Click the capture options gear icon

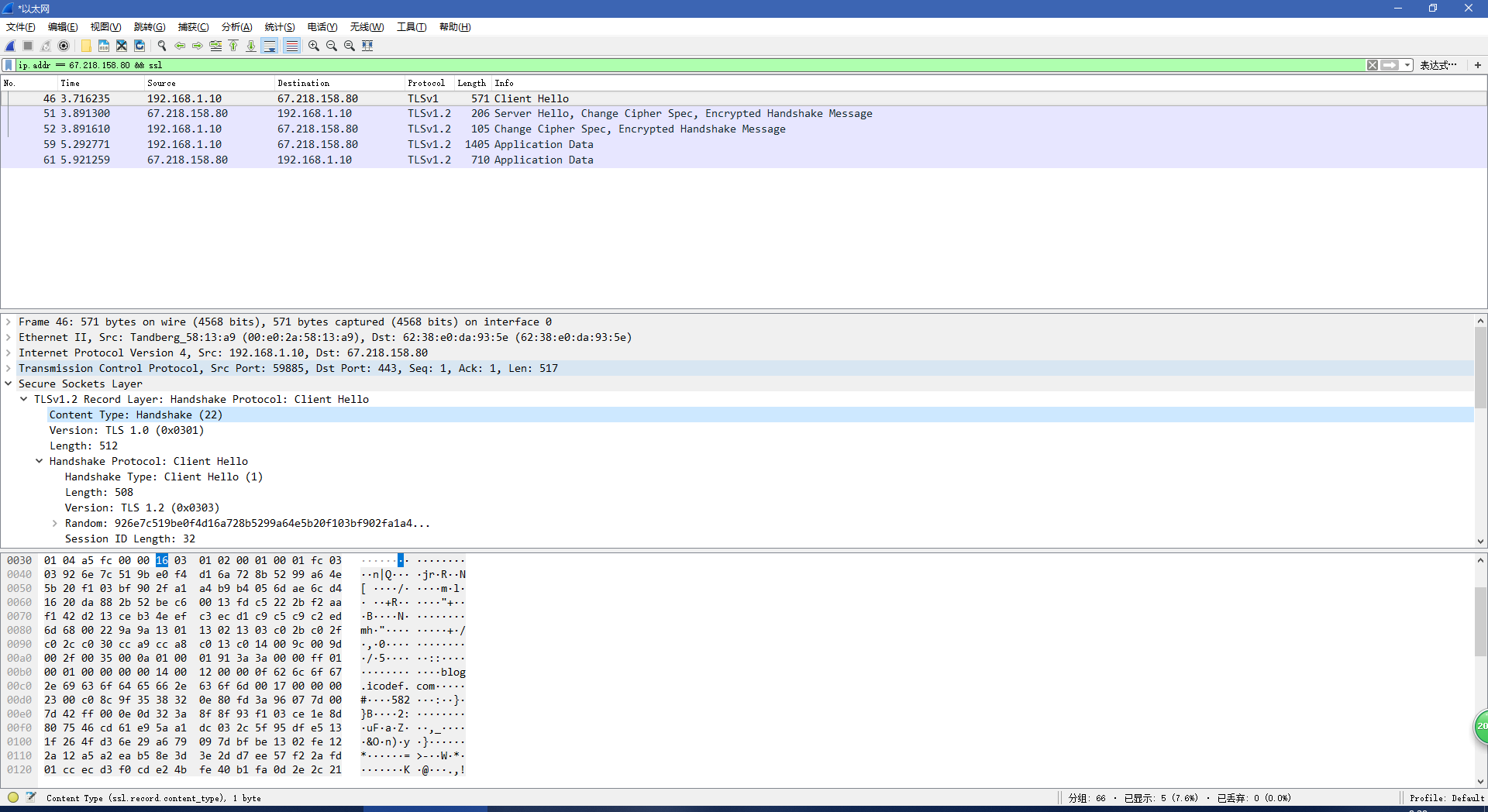point(64,46)
